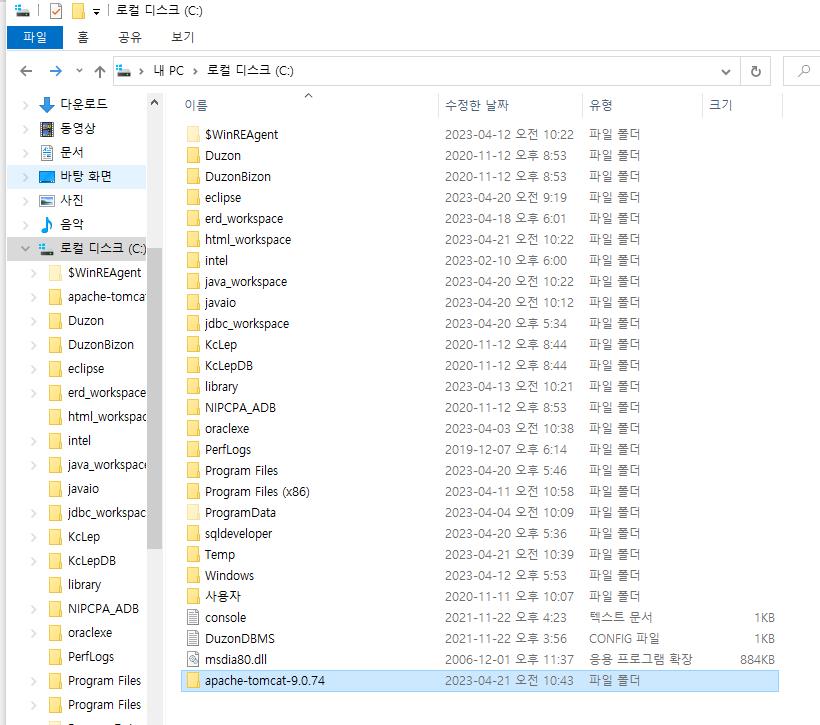Select DuzonBizon folder icon in file list
Screen dimensions: 820x725
coord(193,176)
